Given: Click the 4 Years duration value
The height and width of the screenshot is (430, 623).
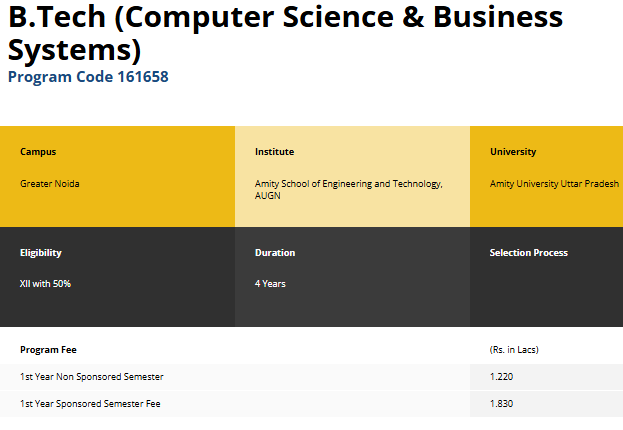Looking at the screenshot, I should click(270, 284).
